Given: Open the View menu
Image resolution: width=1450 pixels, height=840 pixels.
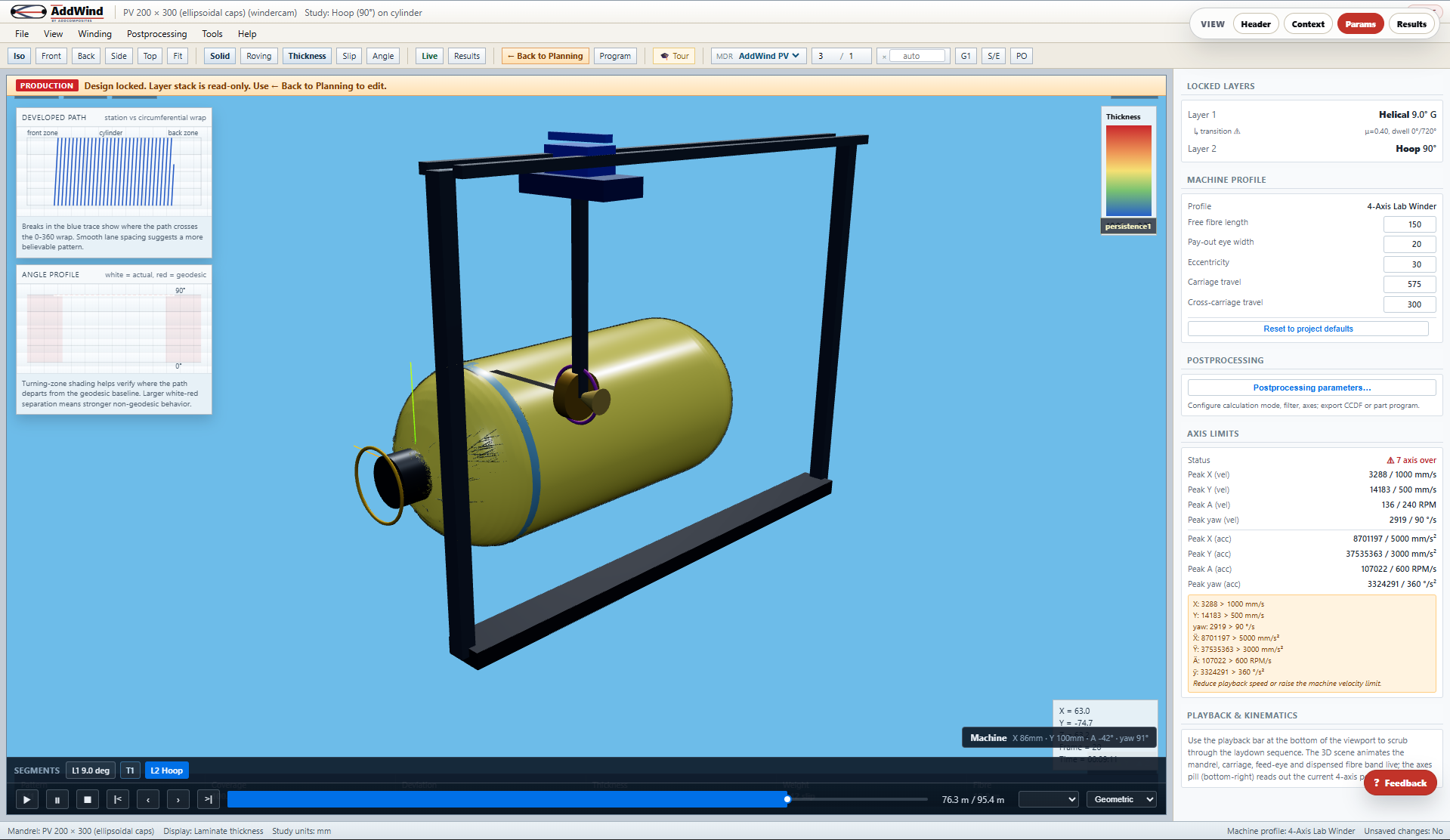Looking at the screenshot, I should click(54, 34).
